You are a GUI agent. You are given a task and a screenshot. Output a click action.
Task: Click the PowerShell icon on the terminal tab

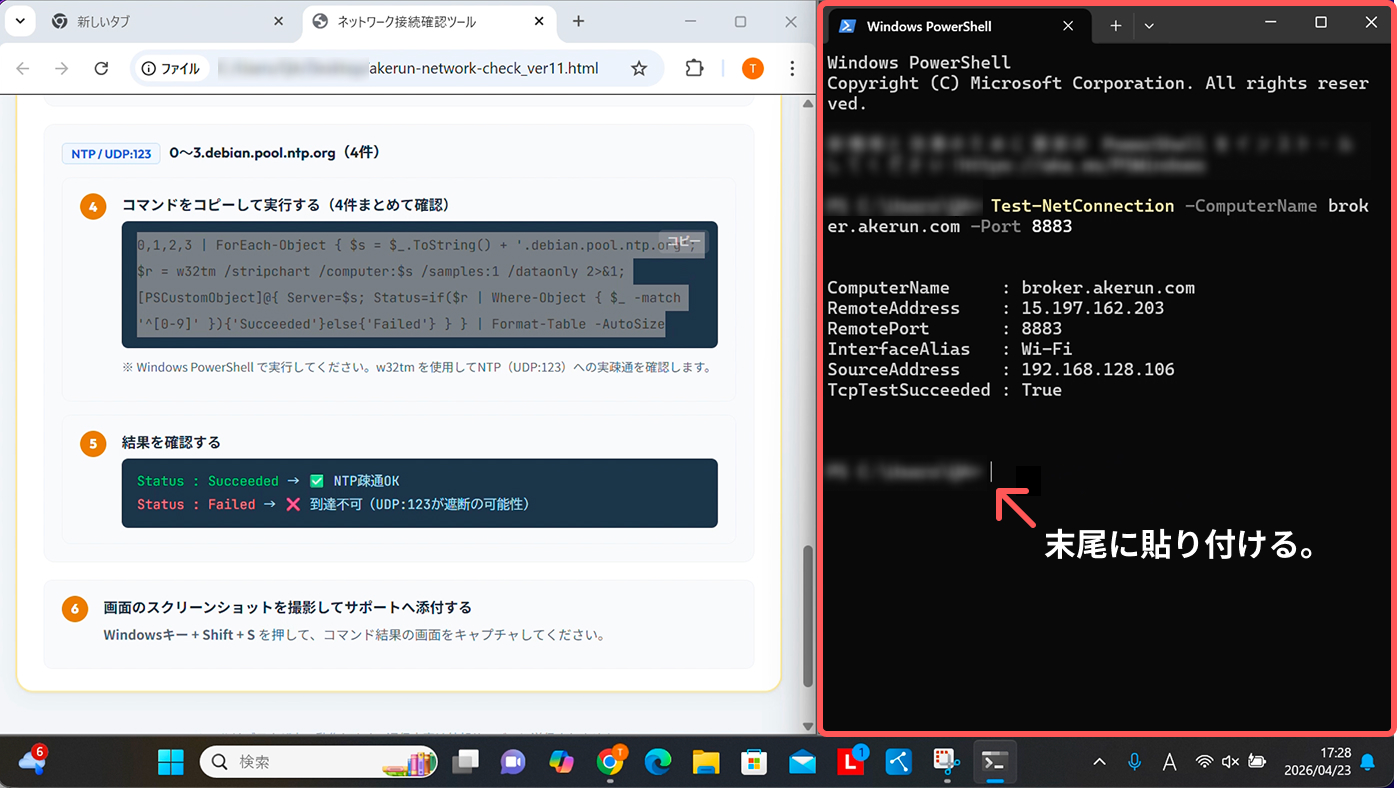pyautogui.click(x=846, y=26)
